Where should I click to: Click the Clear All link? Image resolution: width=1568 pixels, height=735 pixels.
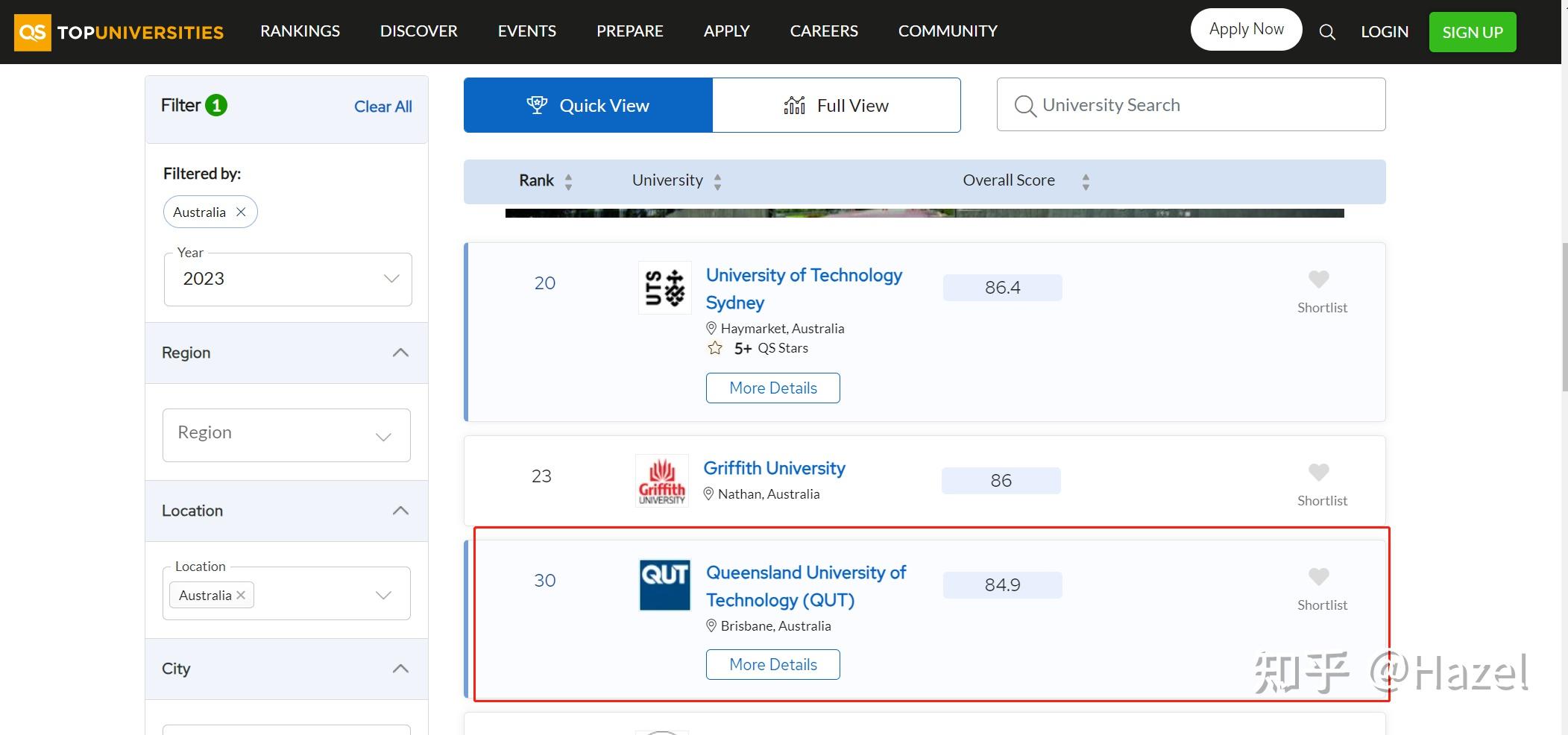[x=382, y=107]
